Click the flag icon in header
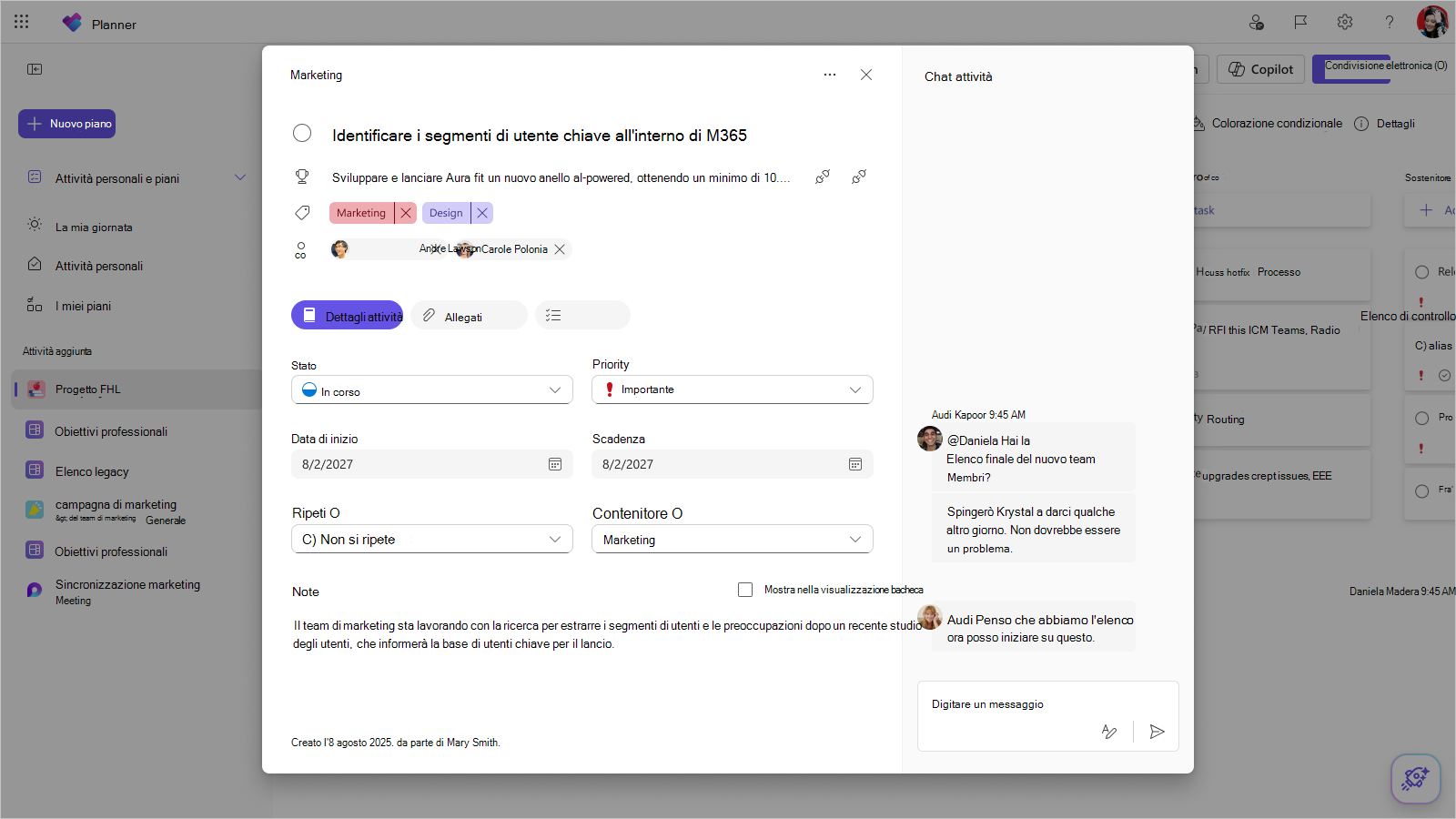 (1300, 22)
